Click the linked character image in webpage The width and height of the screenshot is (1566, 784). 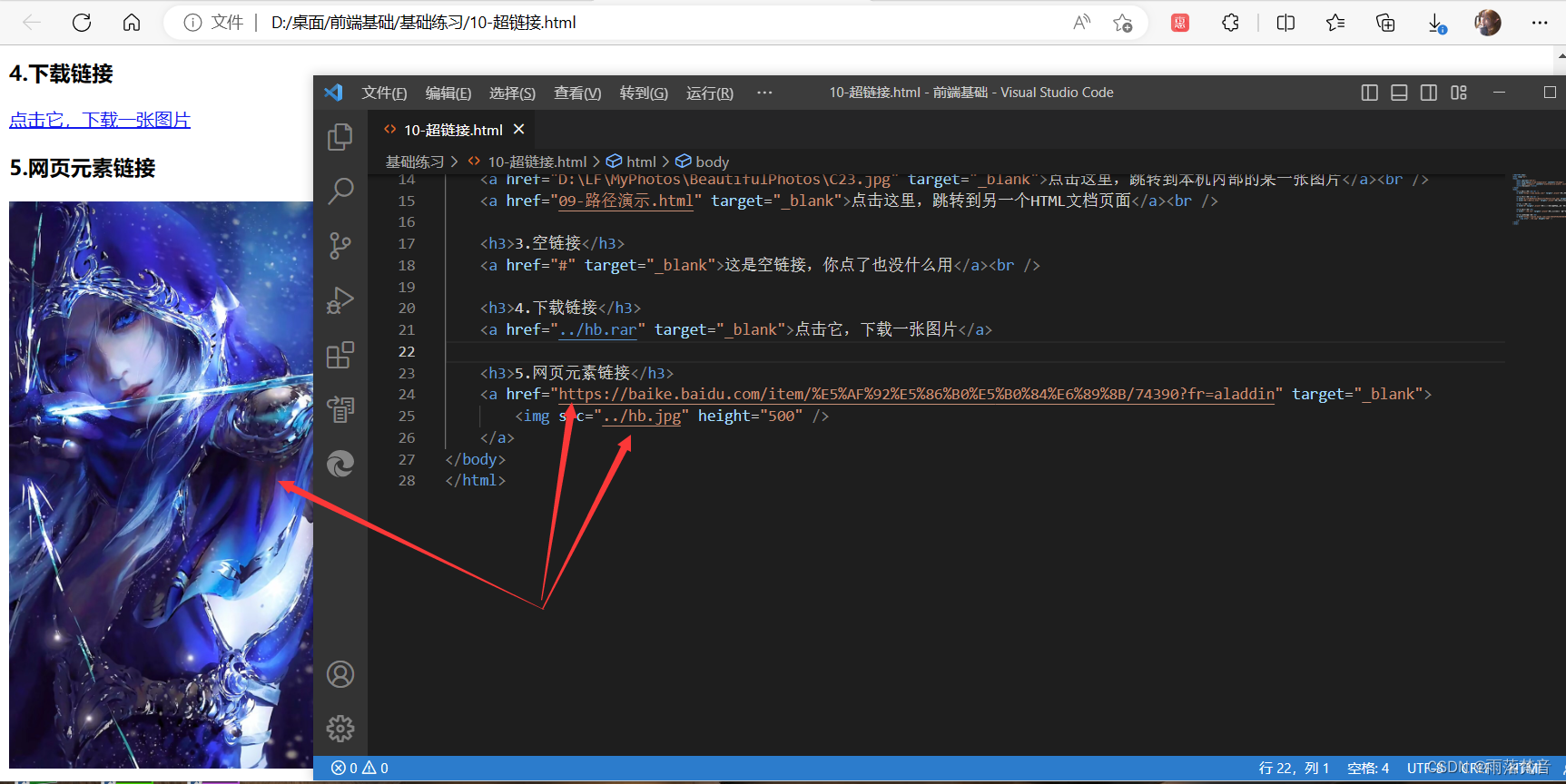pos(161,485)
